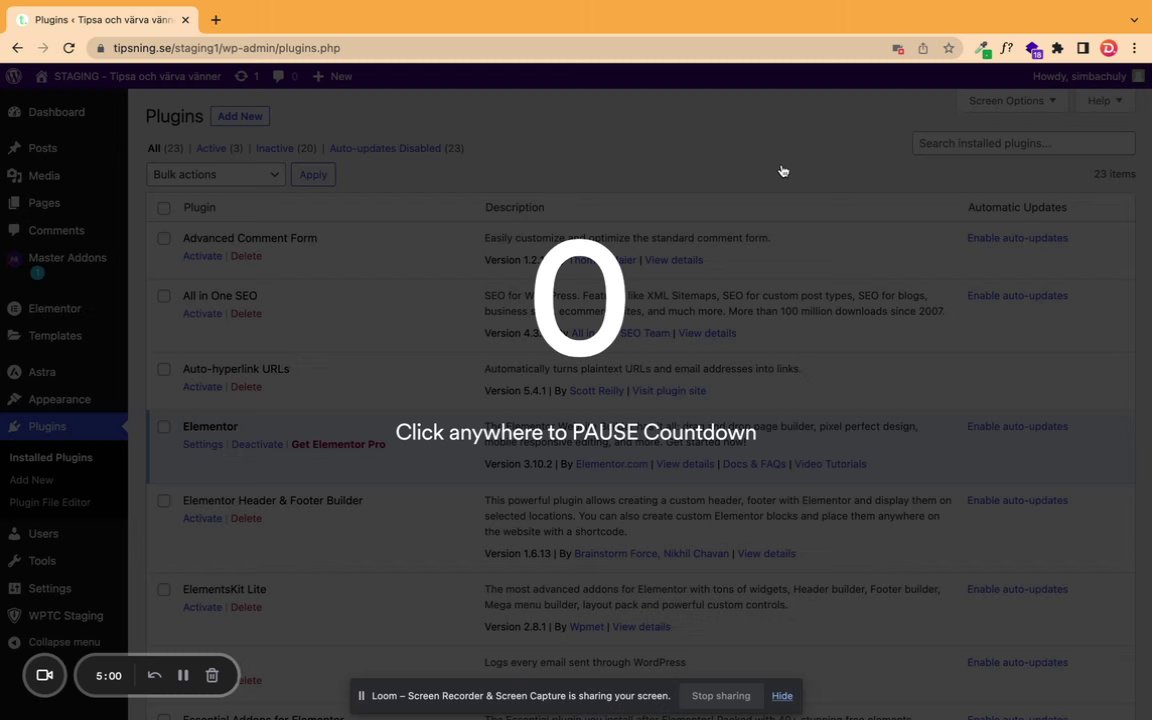
Task: Click the share icon in address bar
Action: (x=923, y=48)
